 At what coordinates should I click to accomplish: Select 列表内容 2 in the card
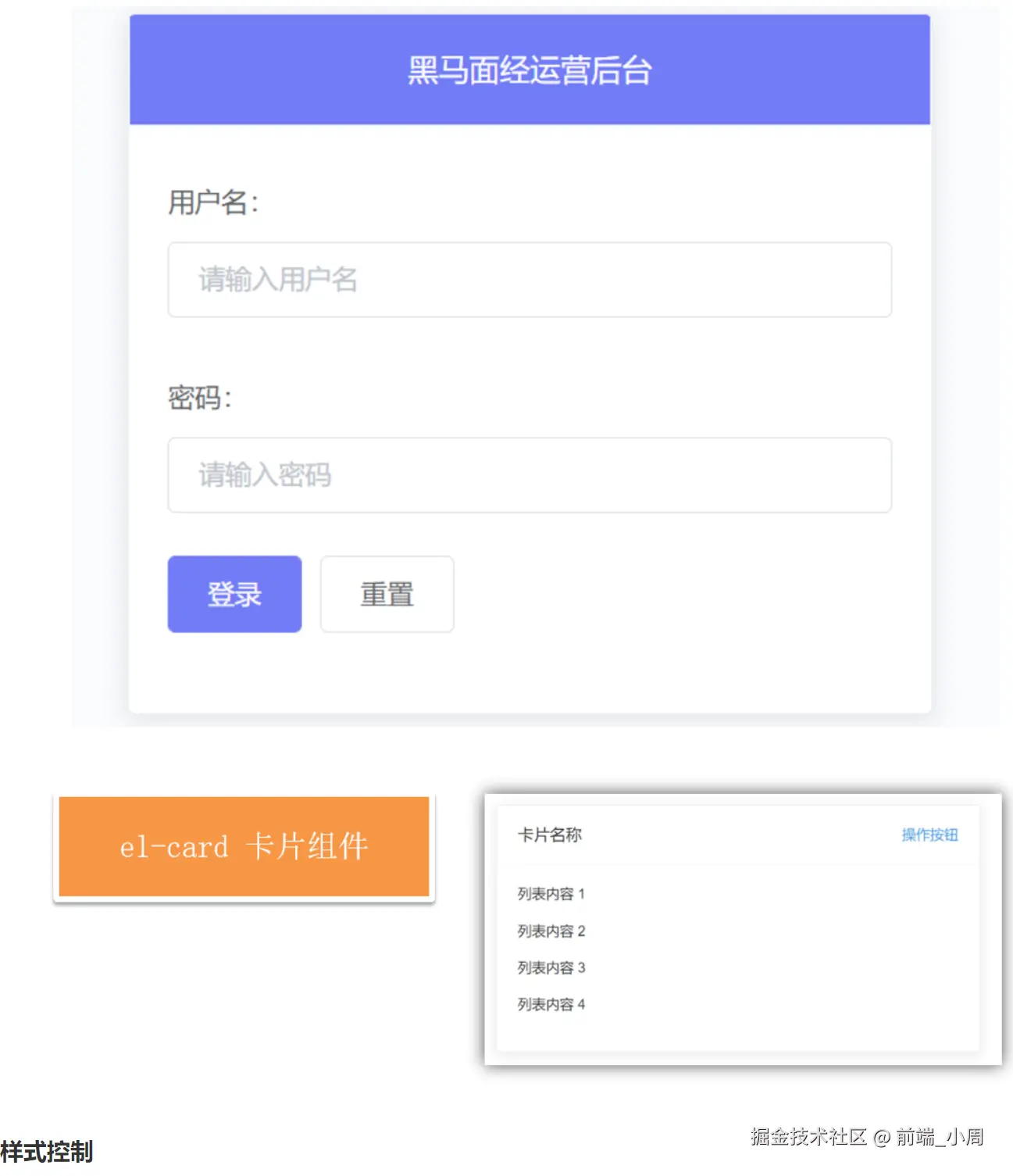tap(551, 931)
